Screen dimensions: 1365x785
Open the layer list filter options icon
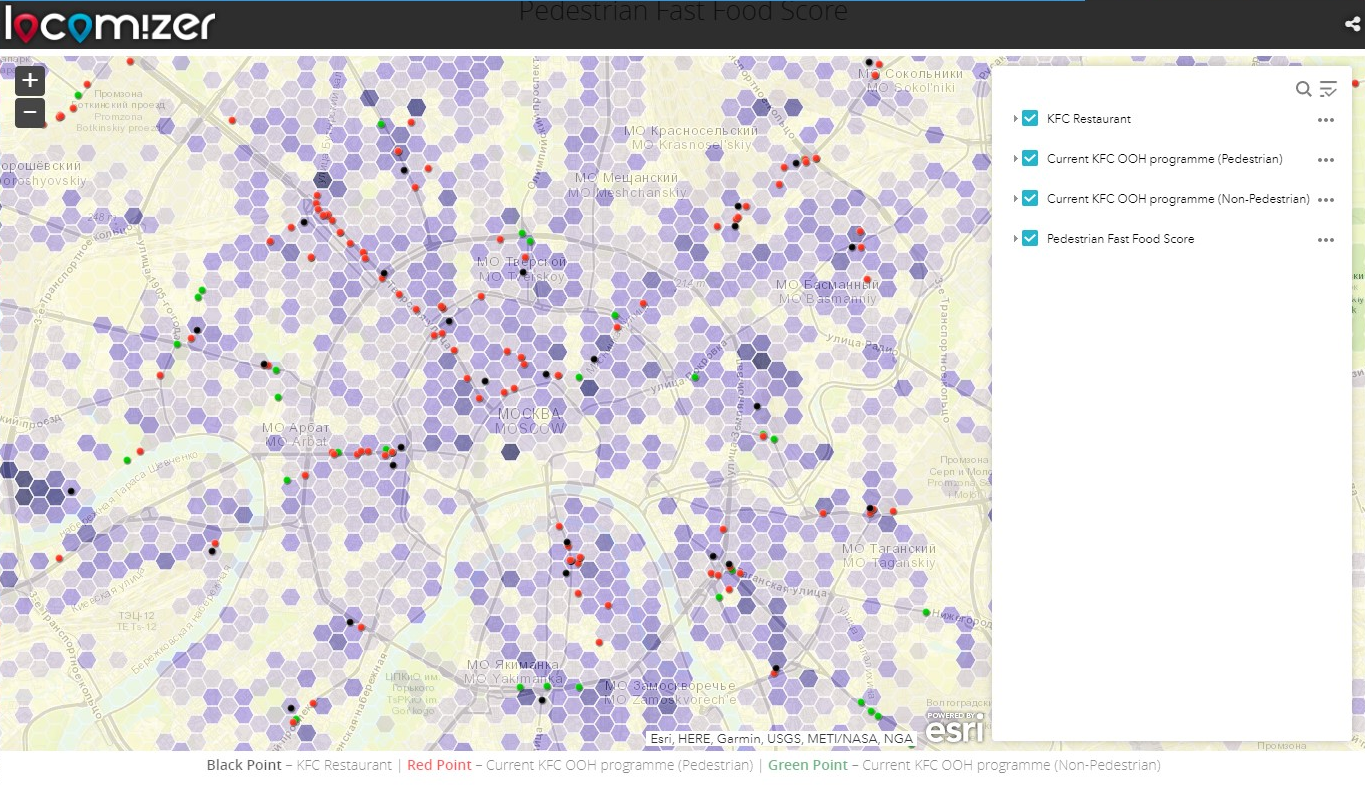click(1328, 89)
